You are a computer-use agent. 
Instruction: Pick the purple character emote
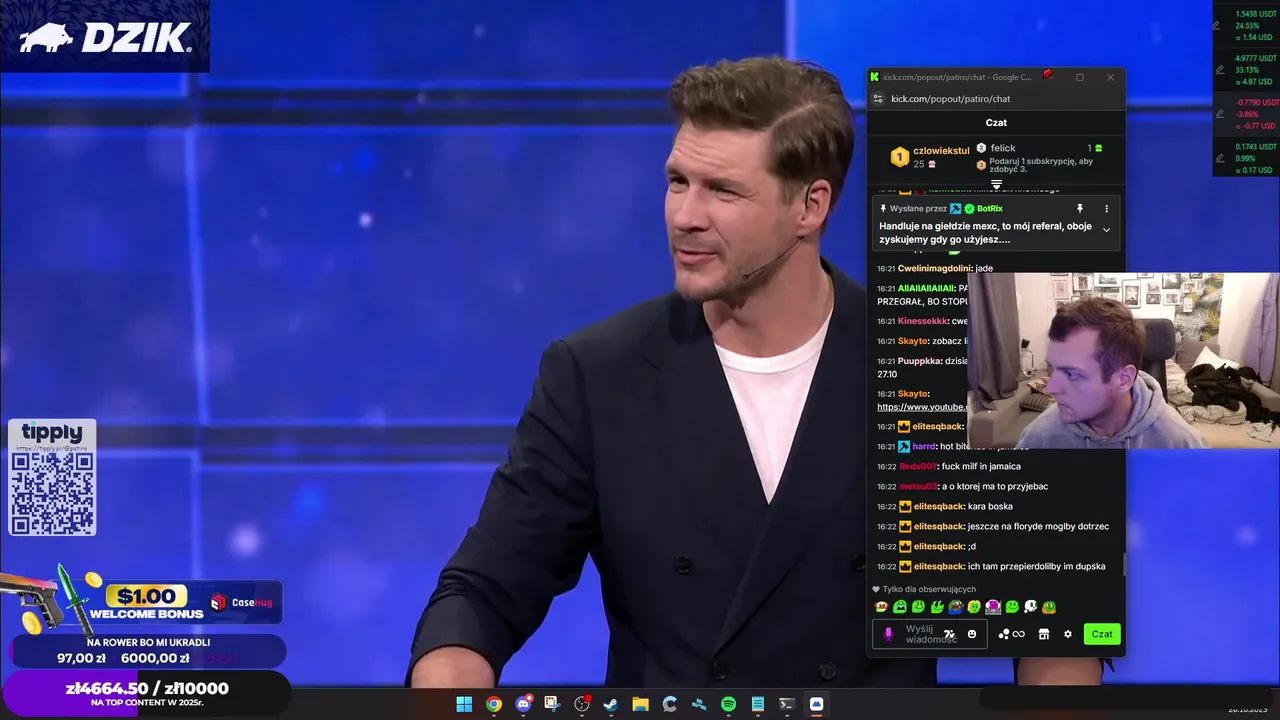(993, 606)
